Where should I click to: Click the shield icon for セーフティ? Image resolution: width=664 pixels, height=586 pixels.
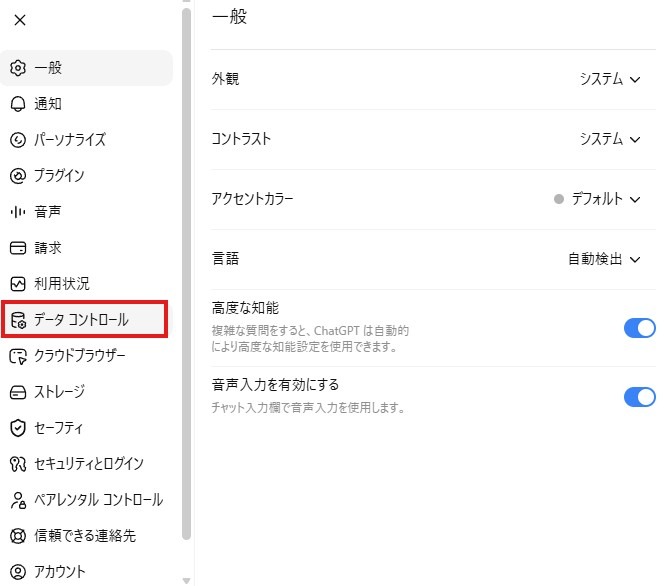coord(18,428)
